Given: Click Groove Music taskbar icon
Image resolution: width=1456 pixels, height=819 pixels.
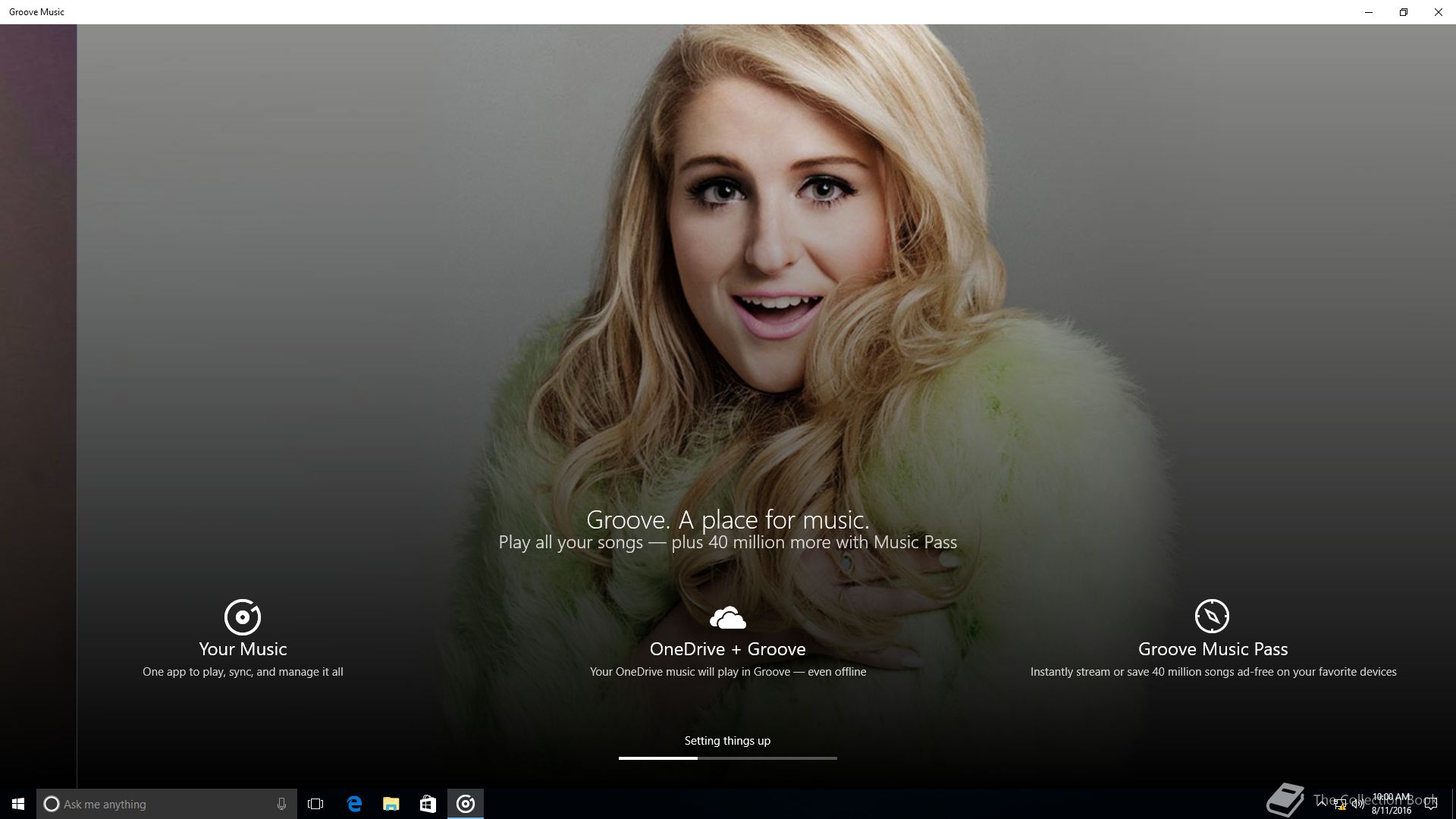Looking at the screenshot, I should [466, 804].
